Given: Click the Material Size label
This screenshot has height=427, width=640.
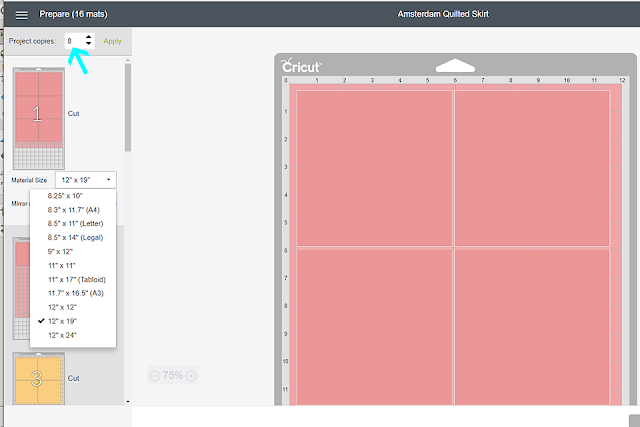Looking at the screenshot, I should (29, 180).
